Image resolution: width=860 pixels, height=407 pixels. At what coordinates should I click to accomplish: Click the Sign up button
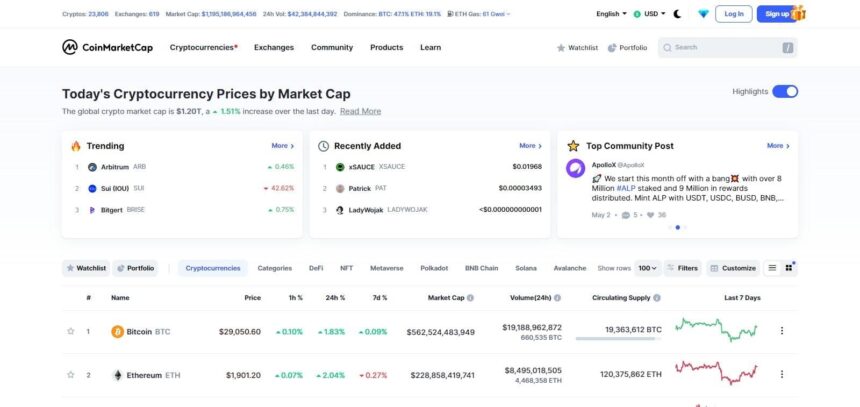777,14
